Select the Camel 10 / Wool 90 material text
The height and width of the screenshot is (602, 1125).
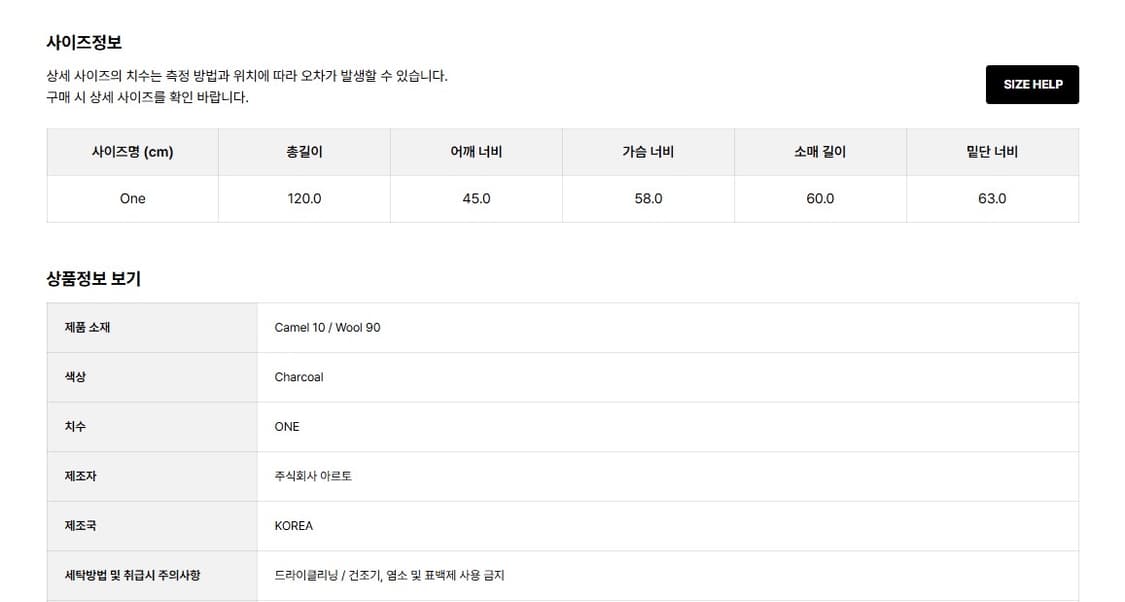coord(327,327)
